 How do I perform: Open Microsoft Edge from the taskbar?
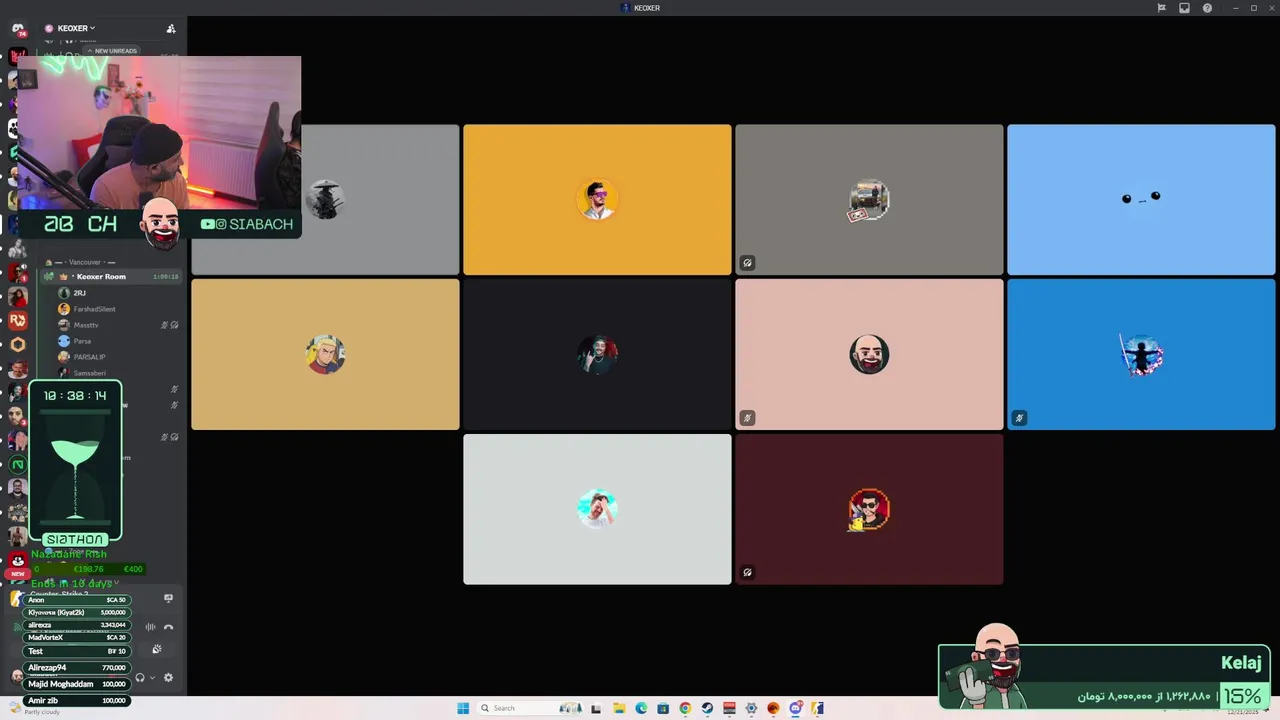point(641,708)
